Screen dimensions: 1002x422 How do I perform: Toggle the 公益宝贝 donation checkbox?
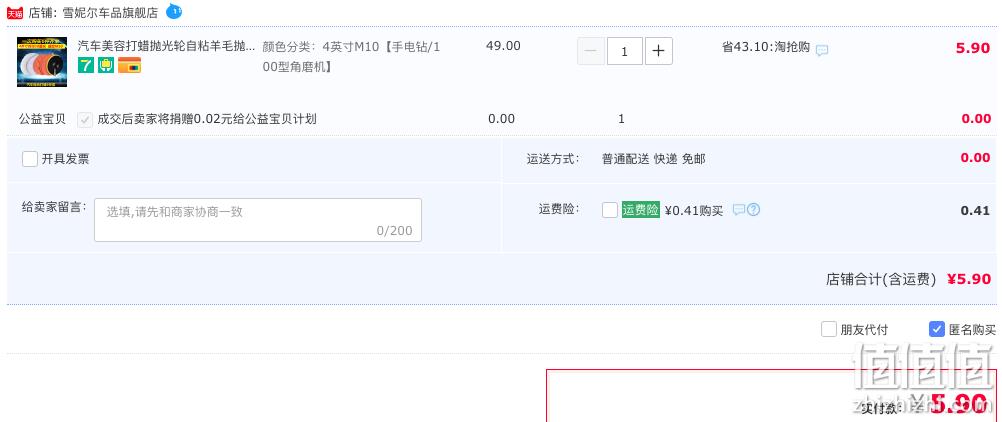click(x=84, y=120)
